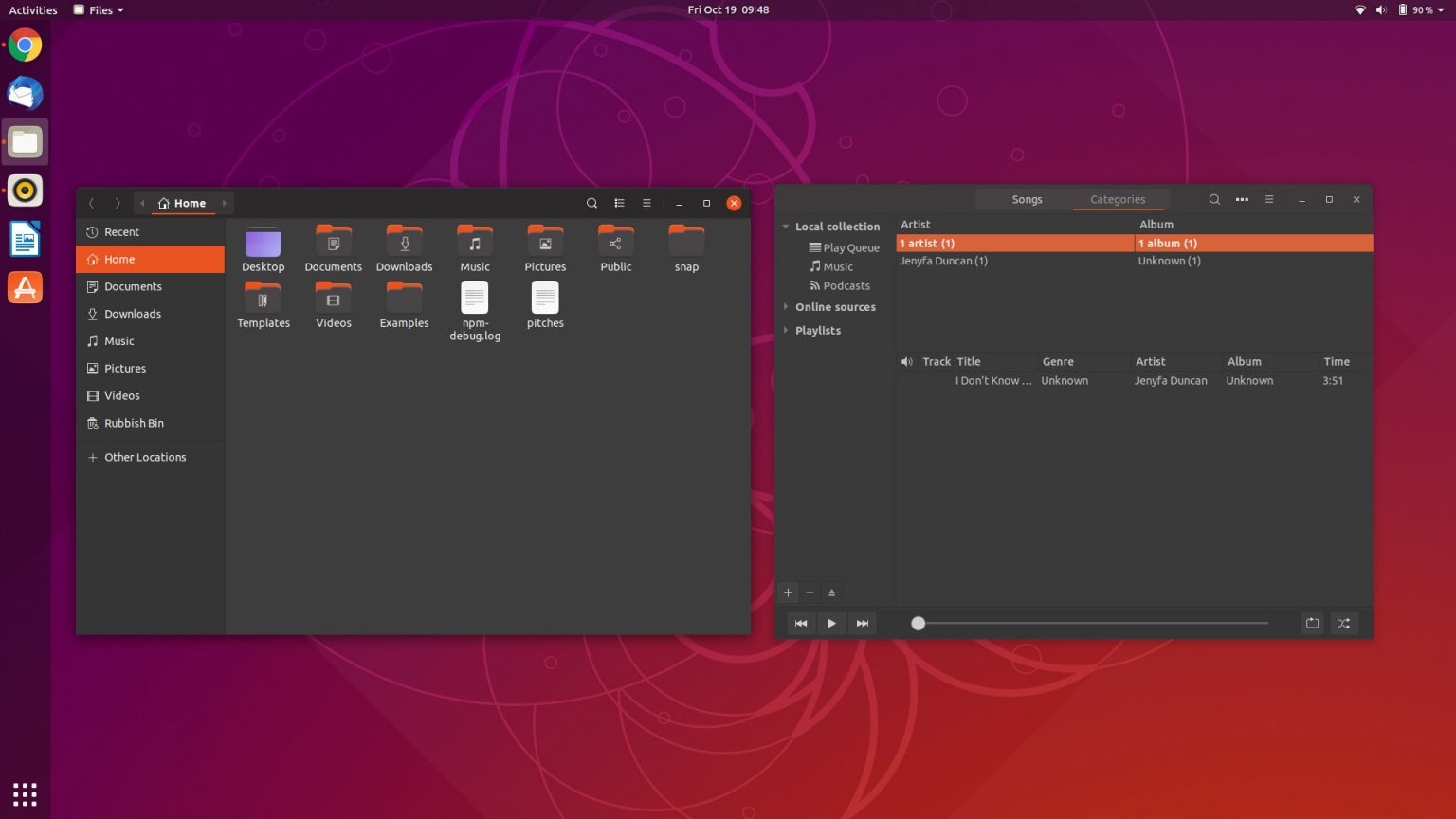Image resolution: width=1456 pixels, height=819 pixels.
Task: Go back in Files navigation
Action: click(x=92, y=203)
